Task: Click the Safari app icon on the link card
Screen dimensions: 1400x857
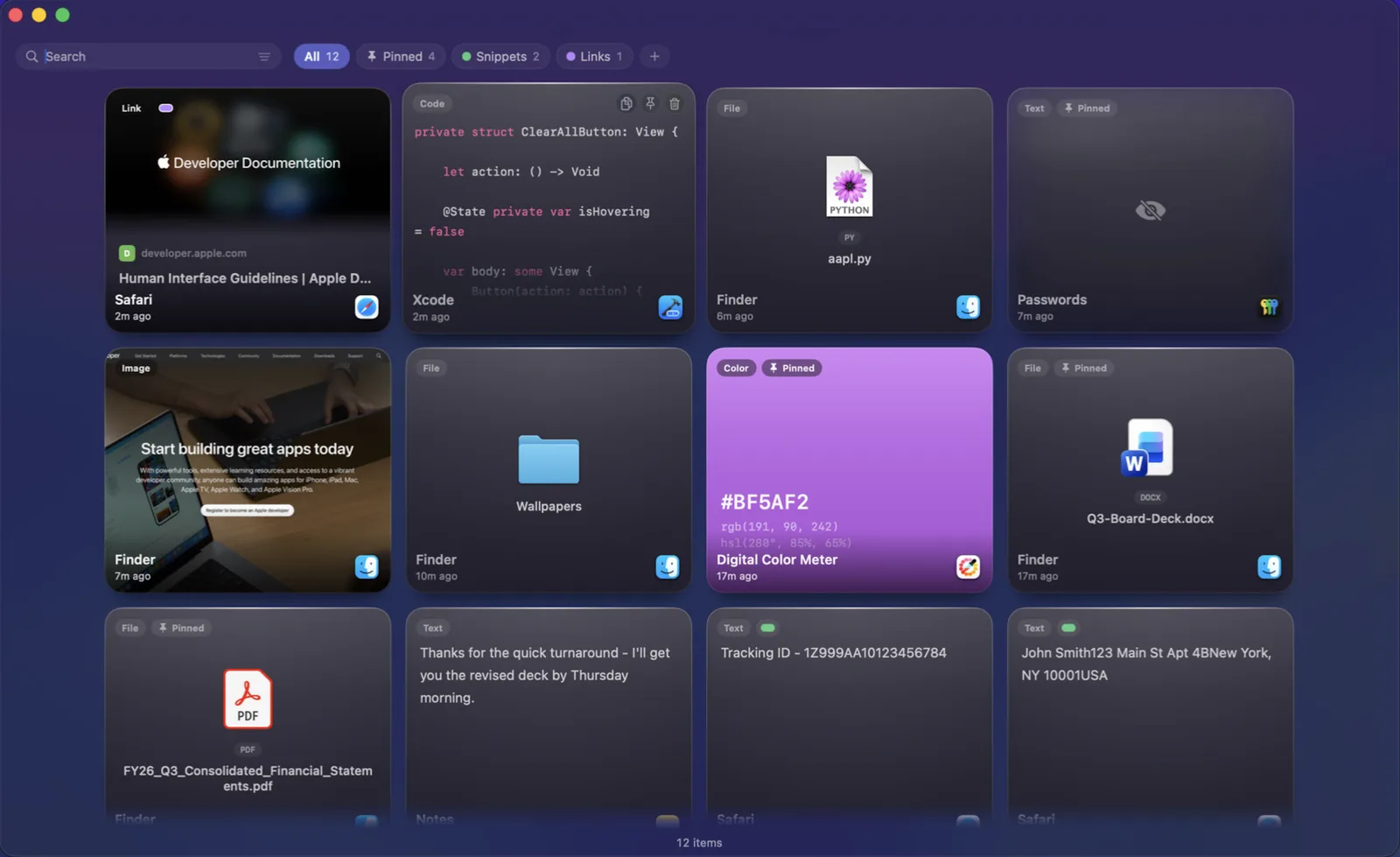Action: (x=367, y=307)
